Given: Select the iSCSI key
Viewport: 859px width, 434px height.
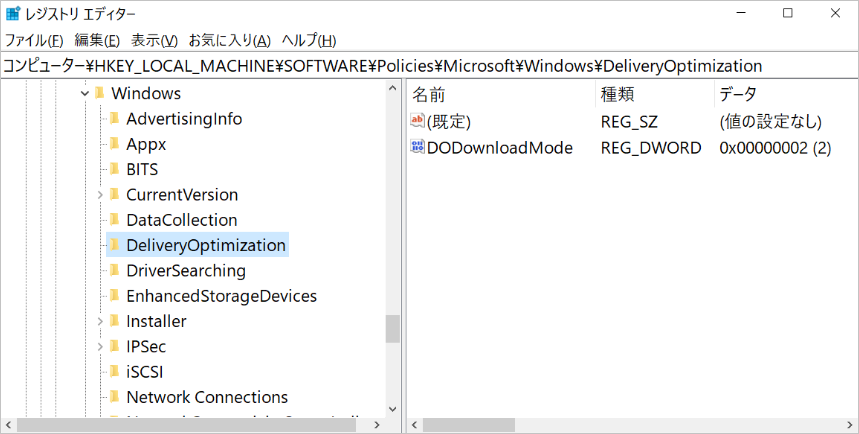Looking at the screenshot, I should 145,372.
